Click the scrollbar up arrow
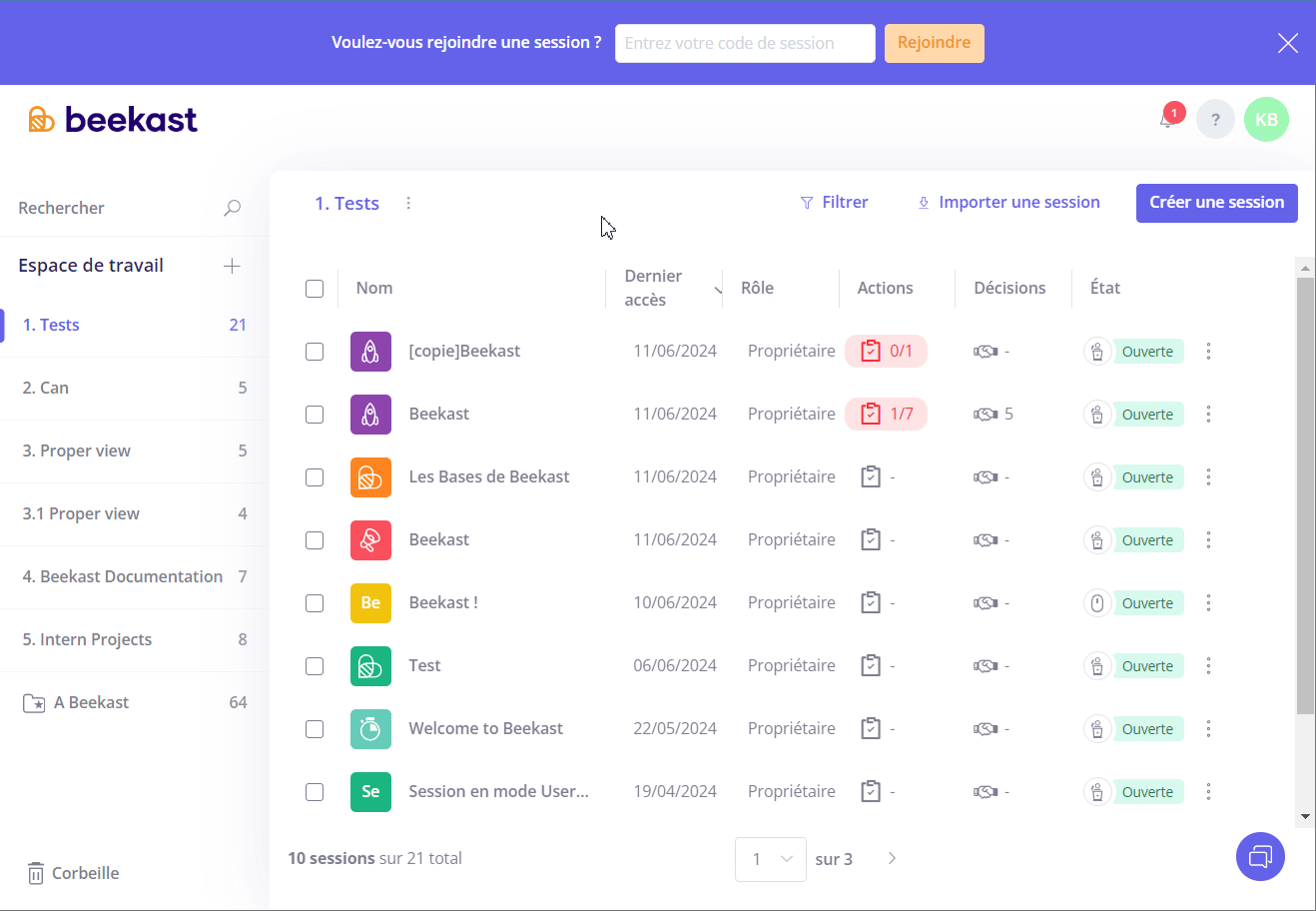This screenshot has width=1316, height=911. point(1305,268)
